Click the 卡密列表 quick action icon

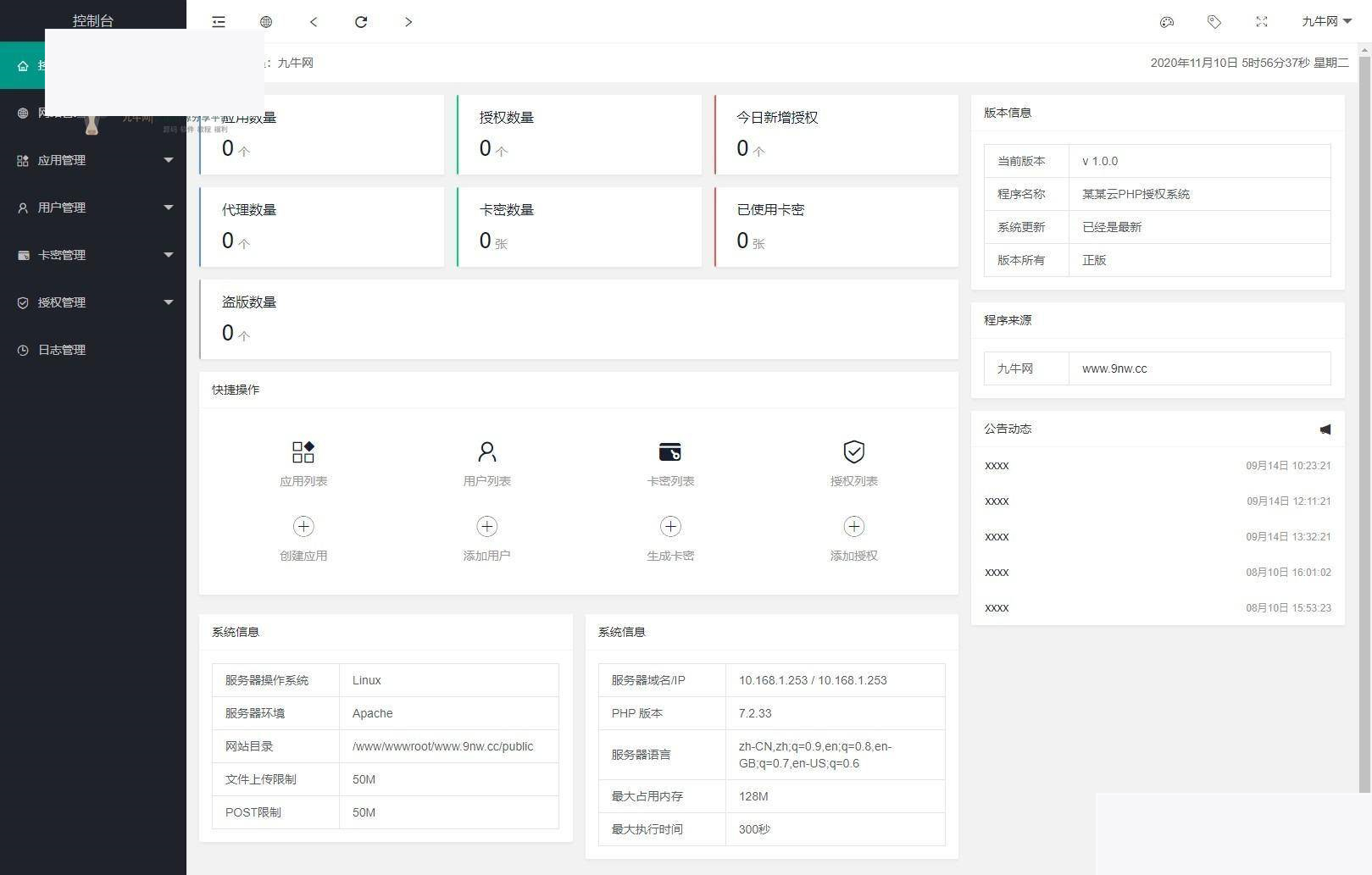[x=670, y=451]
